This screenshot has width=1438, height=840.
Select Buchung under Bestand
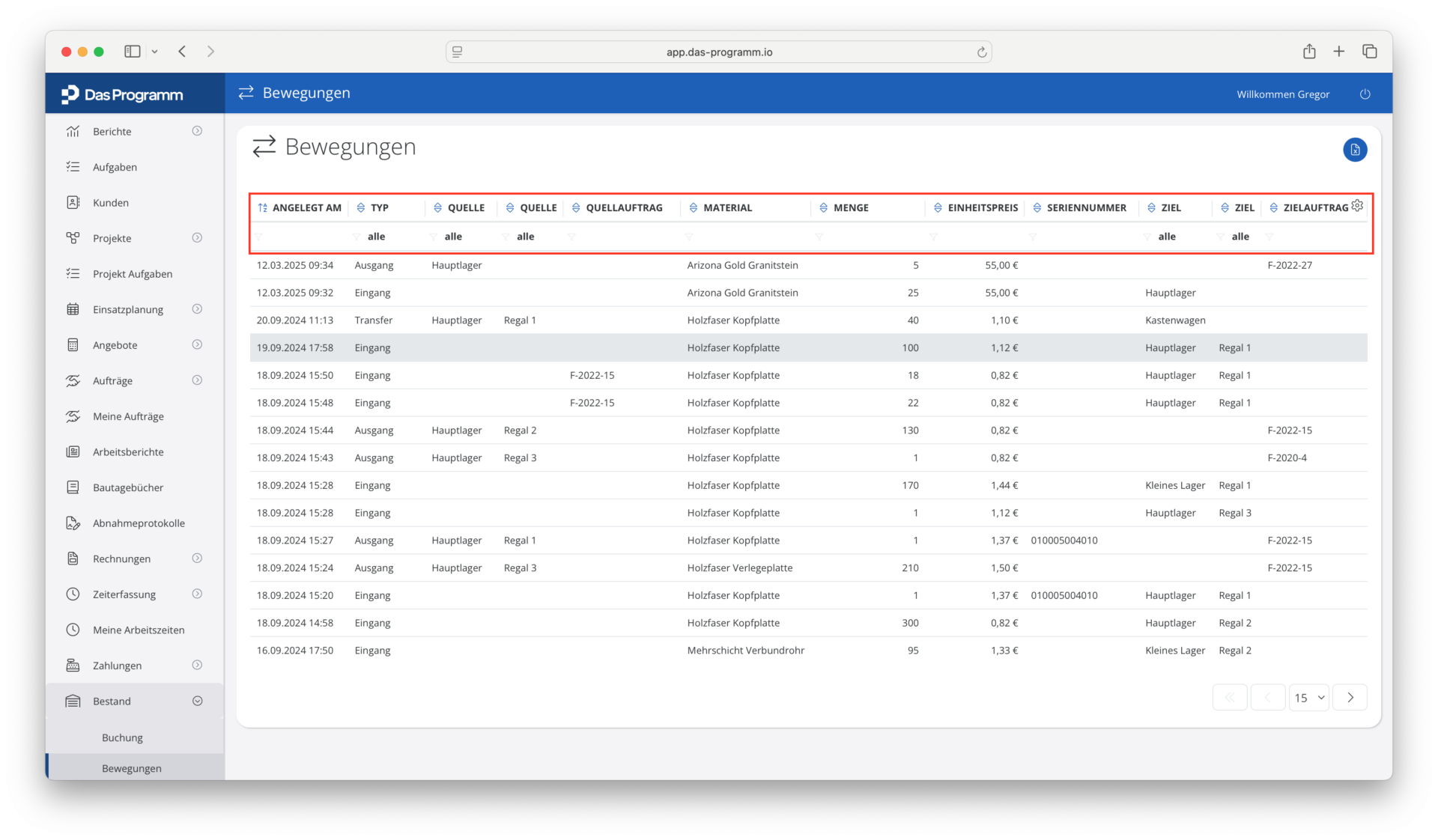click(x=122, y=738)
